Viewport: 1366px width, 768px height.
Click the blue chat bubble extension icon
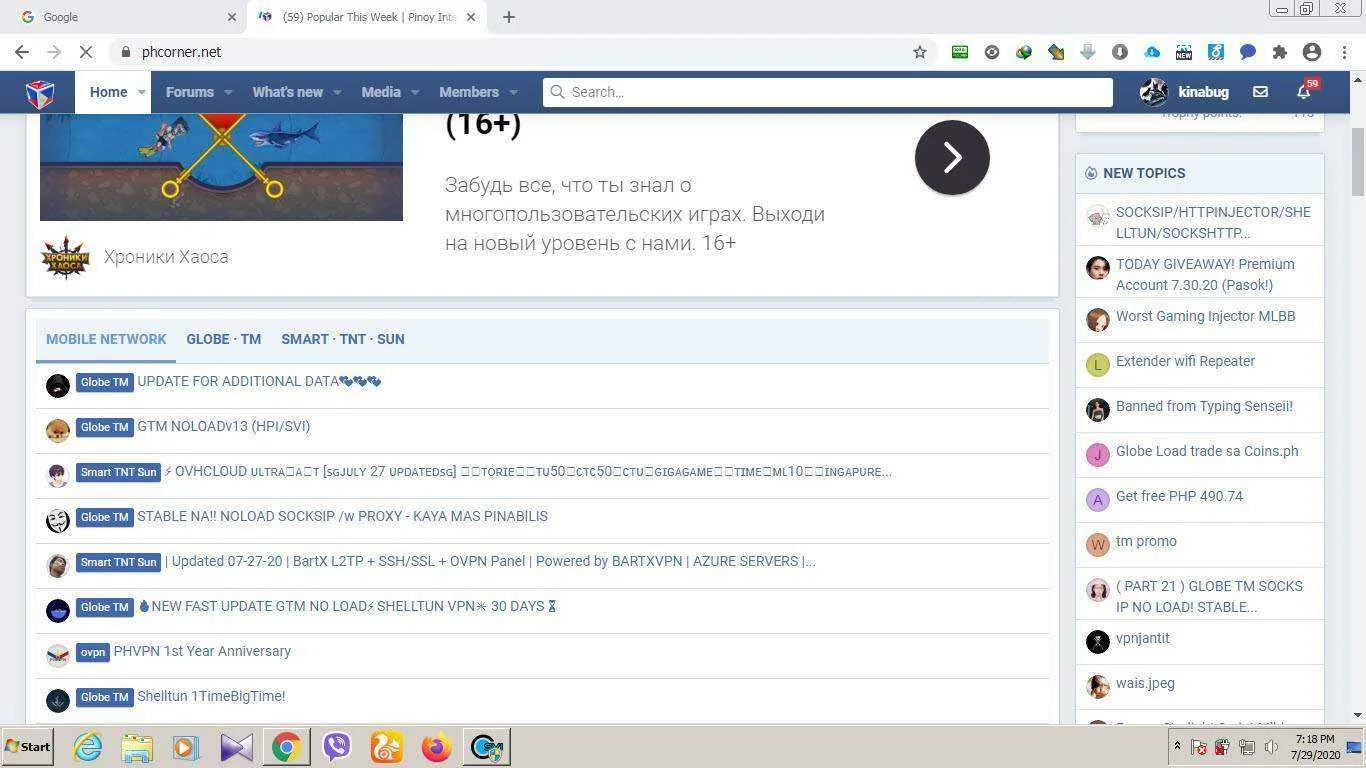click(1248, 52)
